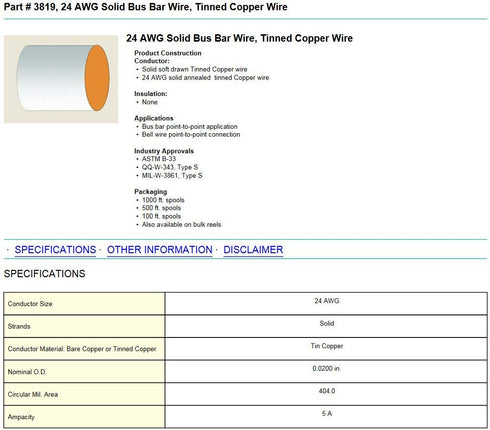Click 'Product Construction' label
Screen dimensions: 490x430
click(x=168, y=53)
